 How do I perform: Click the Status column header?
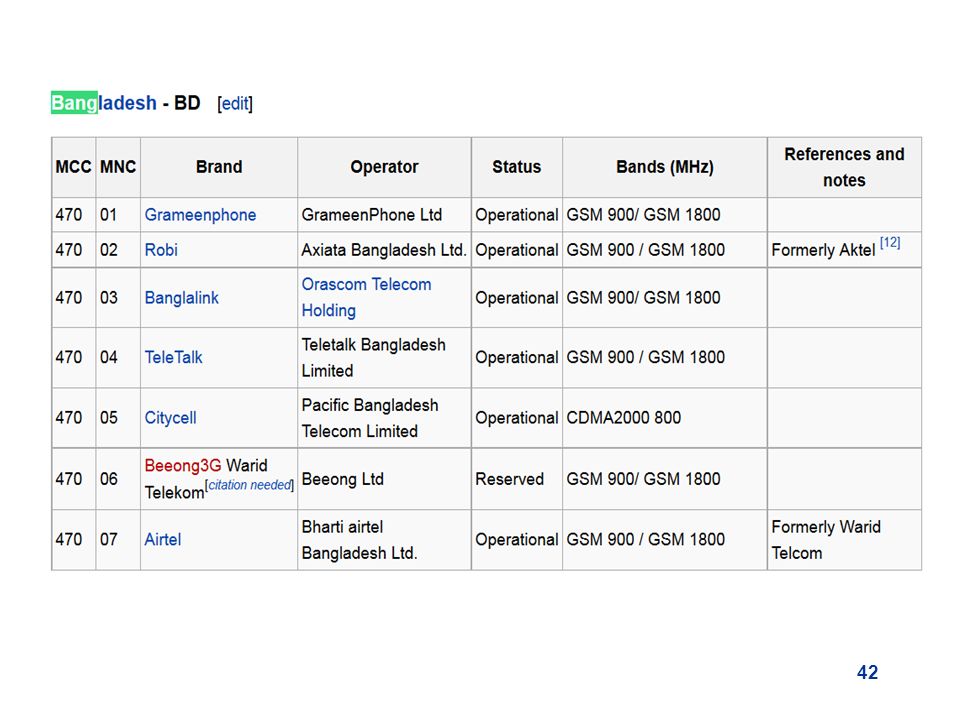coord(517,167)
